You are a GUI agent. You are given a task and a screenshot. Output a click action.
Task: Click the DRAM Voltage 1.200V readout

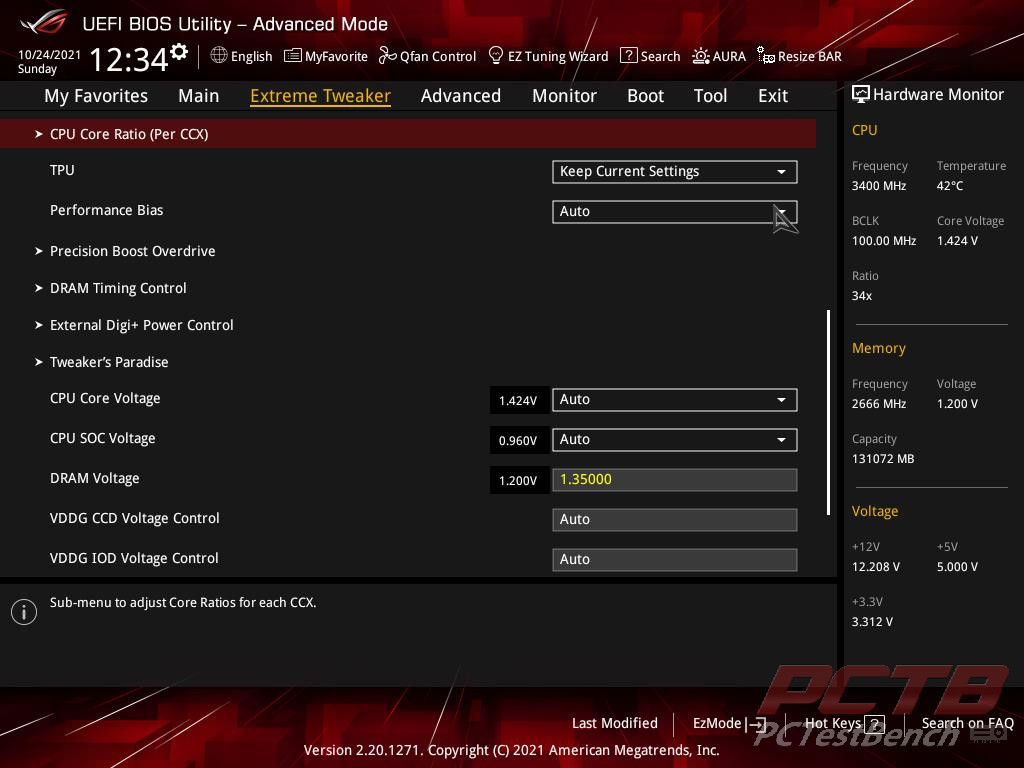(x=518, y=481)
